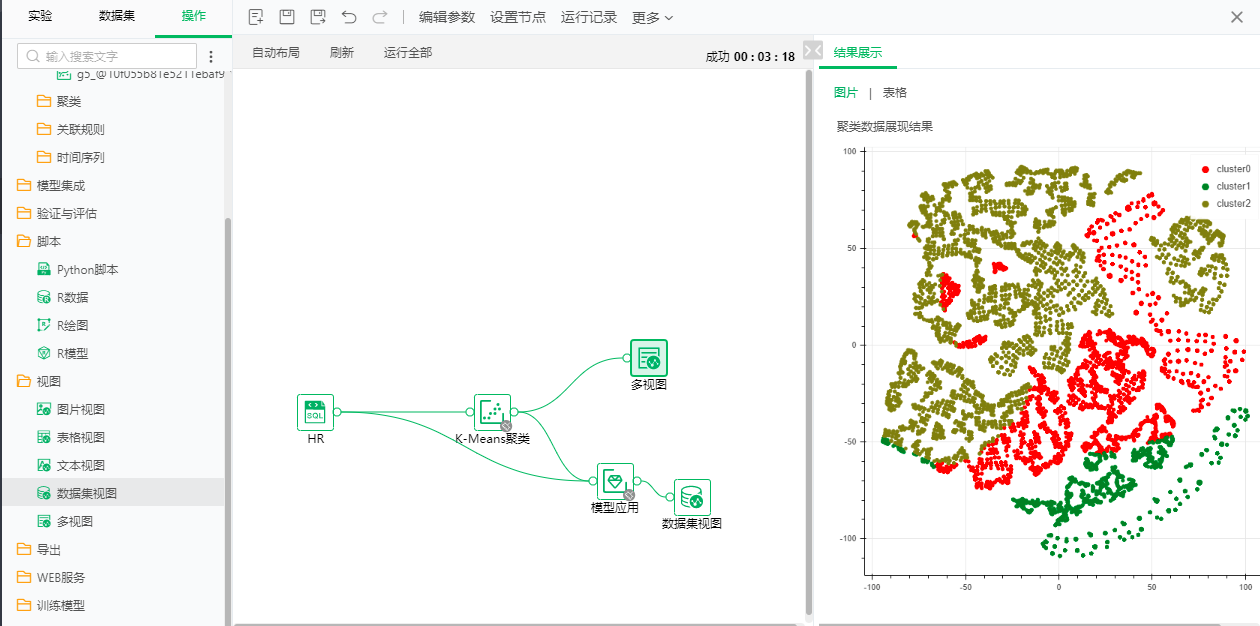Toggle cluster2 olive legend marker
The image size is (1260, 626).
point(1205,204)
